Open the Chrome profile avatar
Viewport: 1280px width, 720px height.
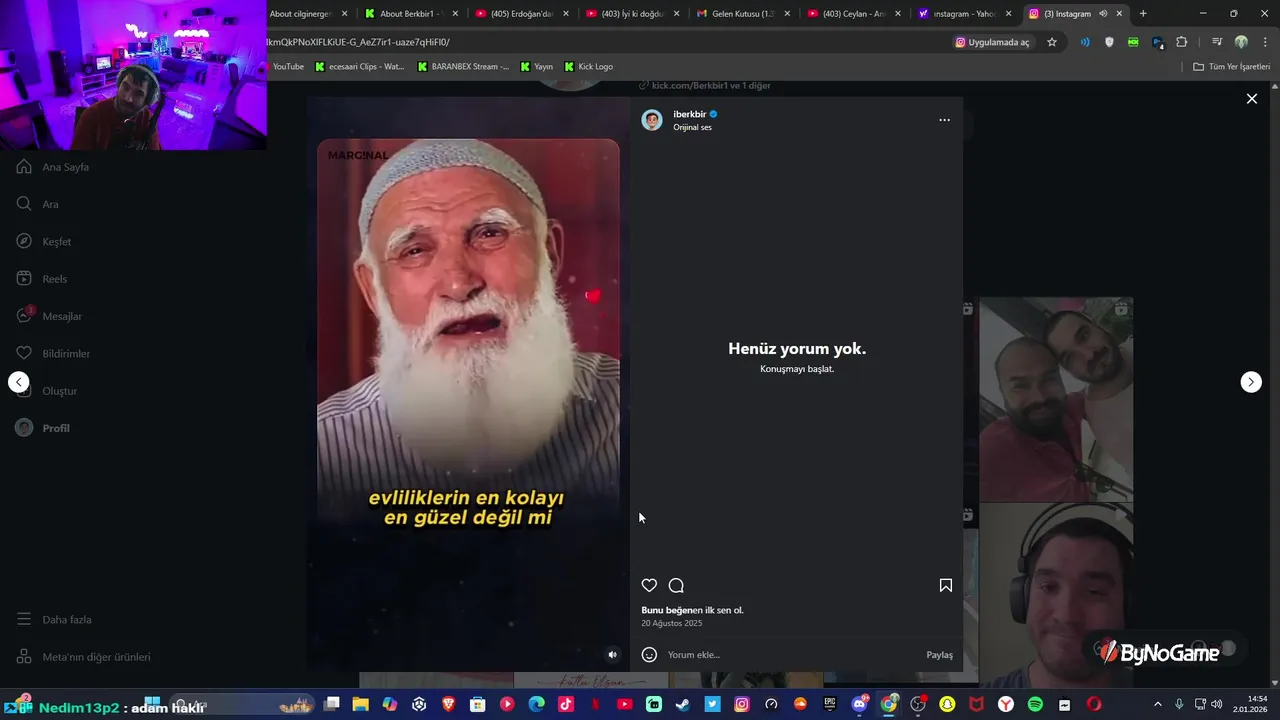click(1241, 42)
